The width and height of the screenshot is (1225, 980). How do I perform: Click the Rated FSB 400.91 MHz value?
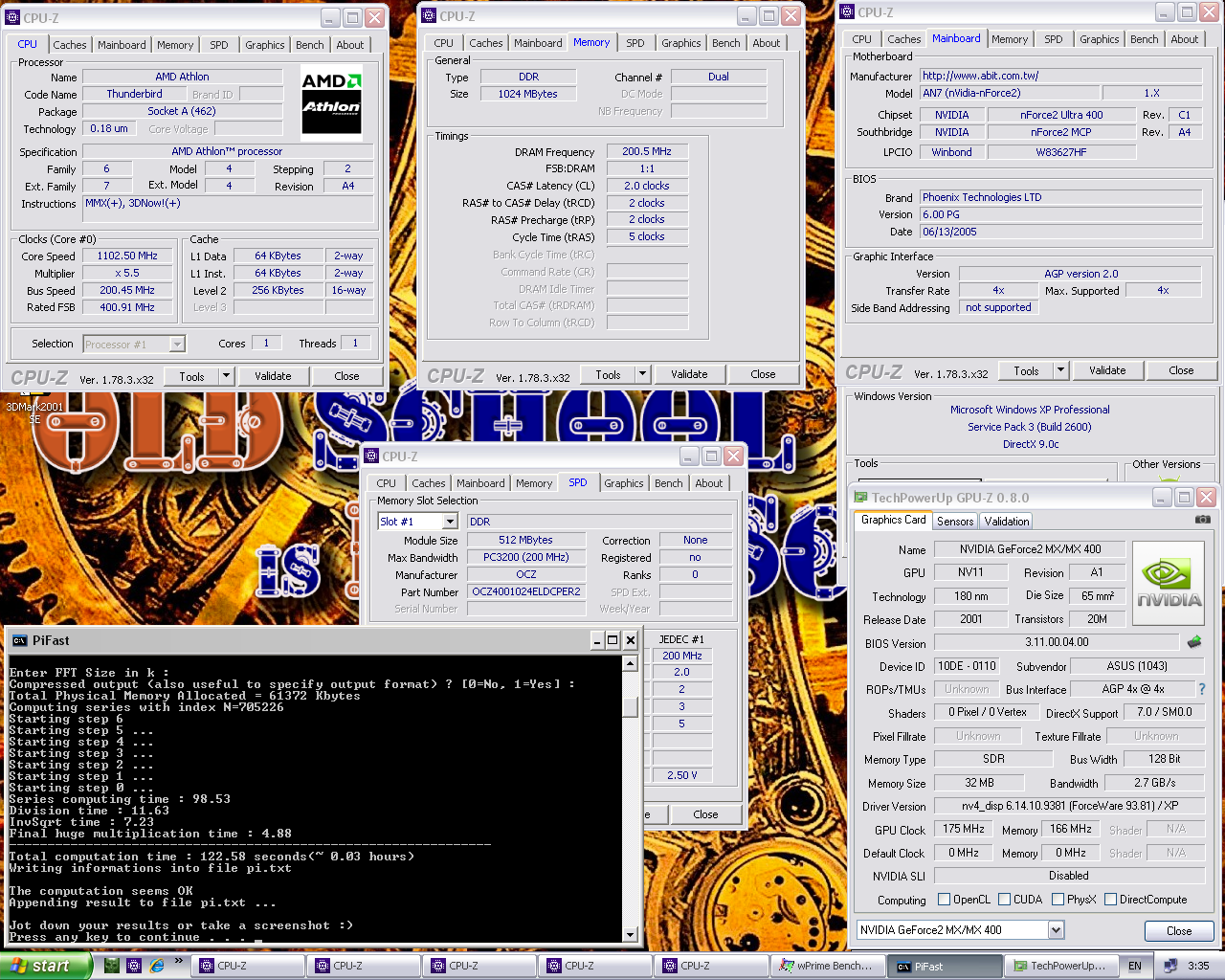[x=127, y=307]
